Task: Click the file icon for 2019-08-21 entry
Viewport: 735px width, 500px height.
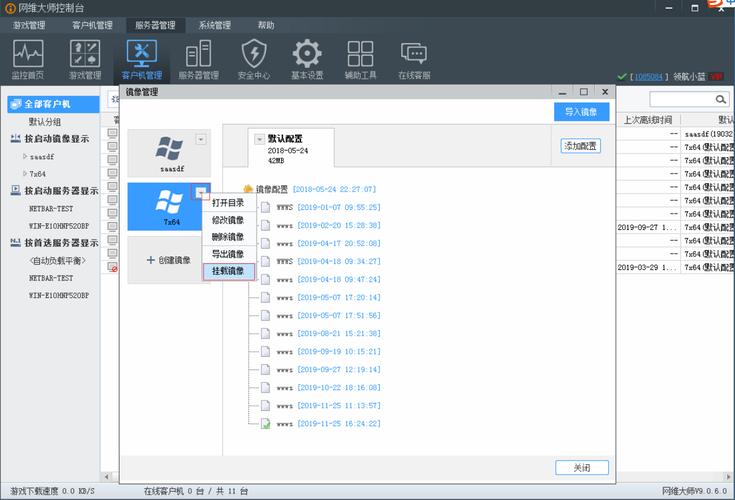Action: 265,334
